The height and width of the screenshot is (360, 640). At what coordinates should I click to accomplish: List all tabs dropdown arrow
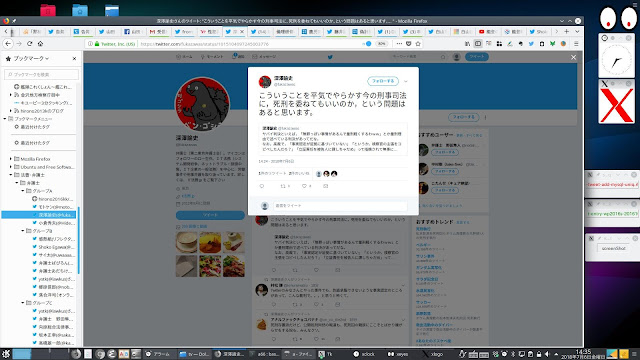click(577, 31)
